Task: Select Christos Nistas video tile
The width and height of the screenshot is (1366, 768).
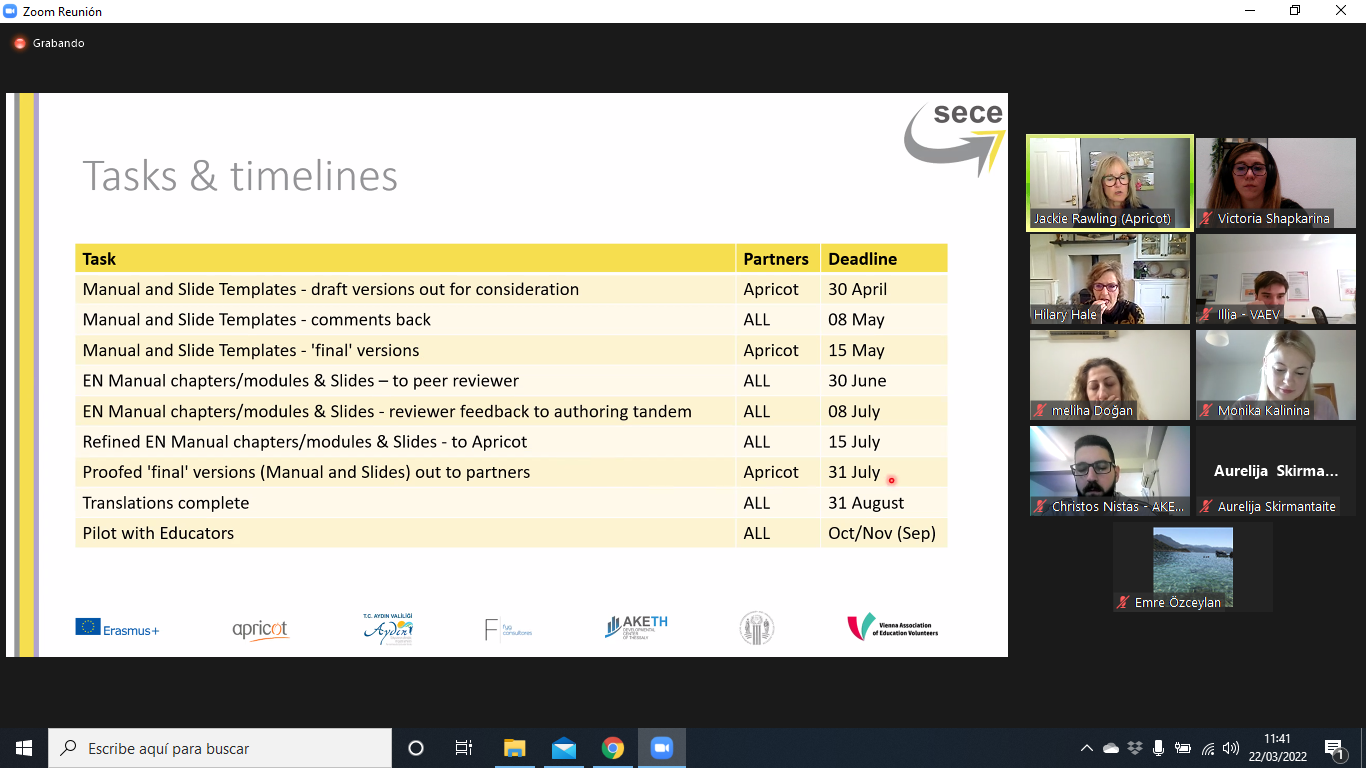Action: [1110, 471]
